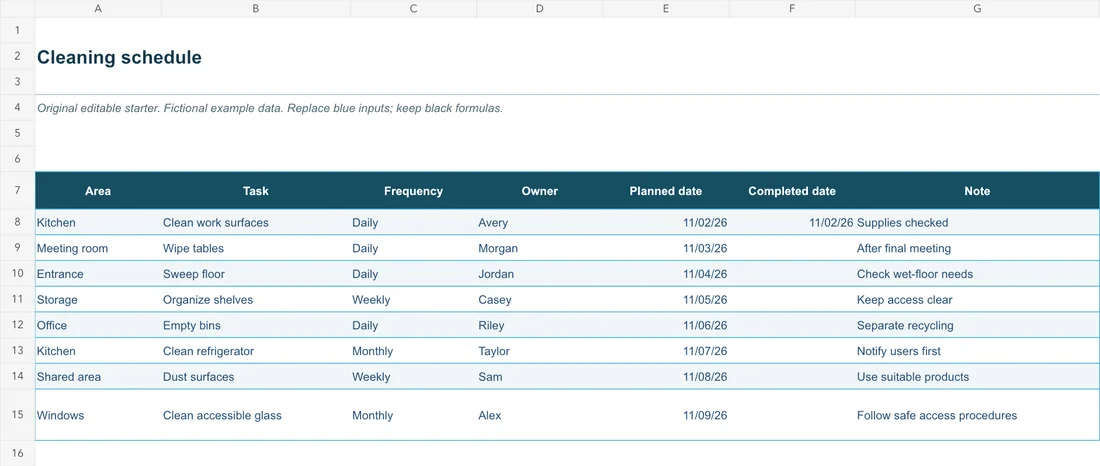Click the 'Supplies checked' note cell
The width and height of the screenshot is (1100, 466).
click(977, 222)
